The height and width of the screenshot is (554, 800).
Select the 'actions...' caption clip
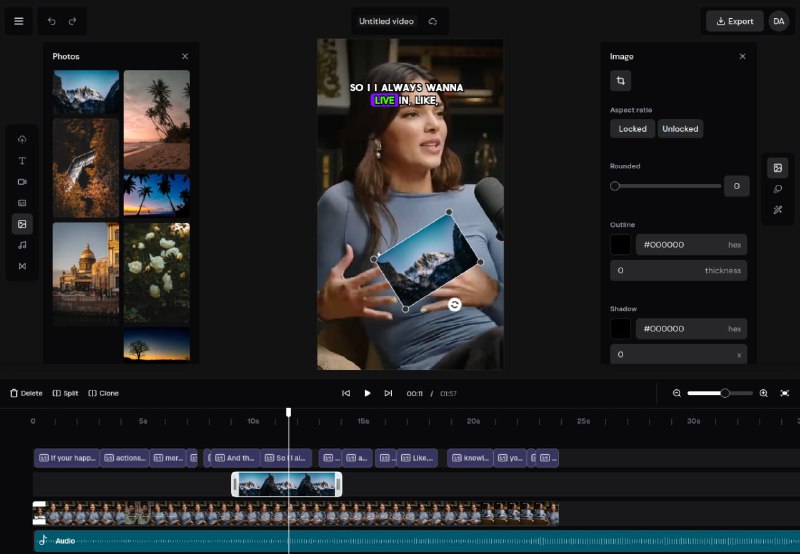[x=124, y=458]
